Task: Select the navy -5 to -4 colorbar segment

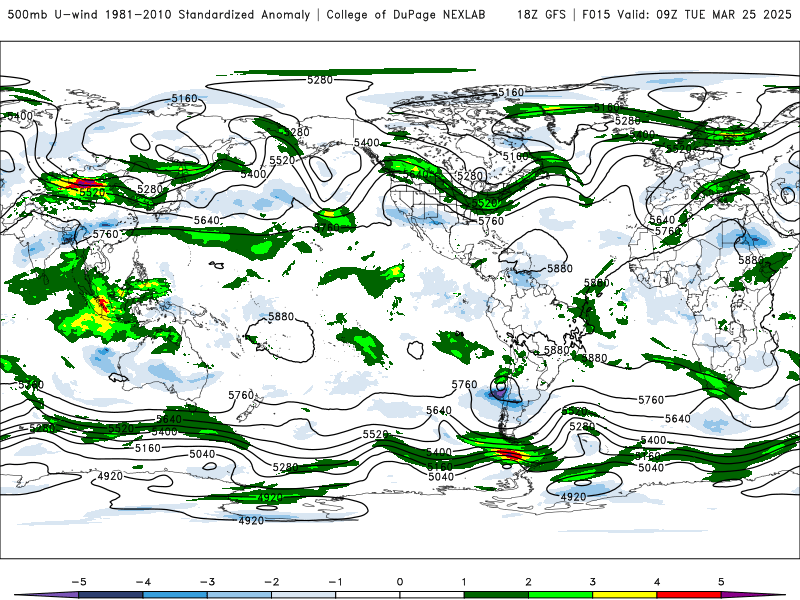Action: (x=111, y=595)
